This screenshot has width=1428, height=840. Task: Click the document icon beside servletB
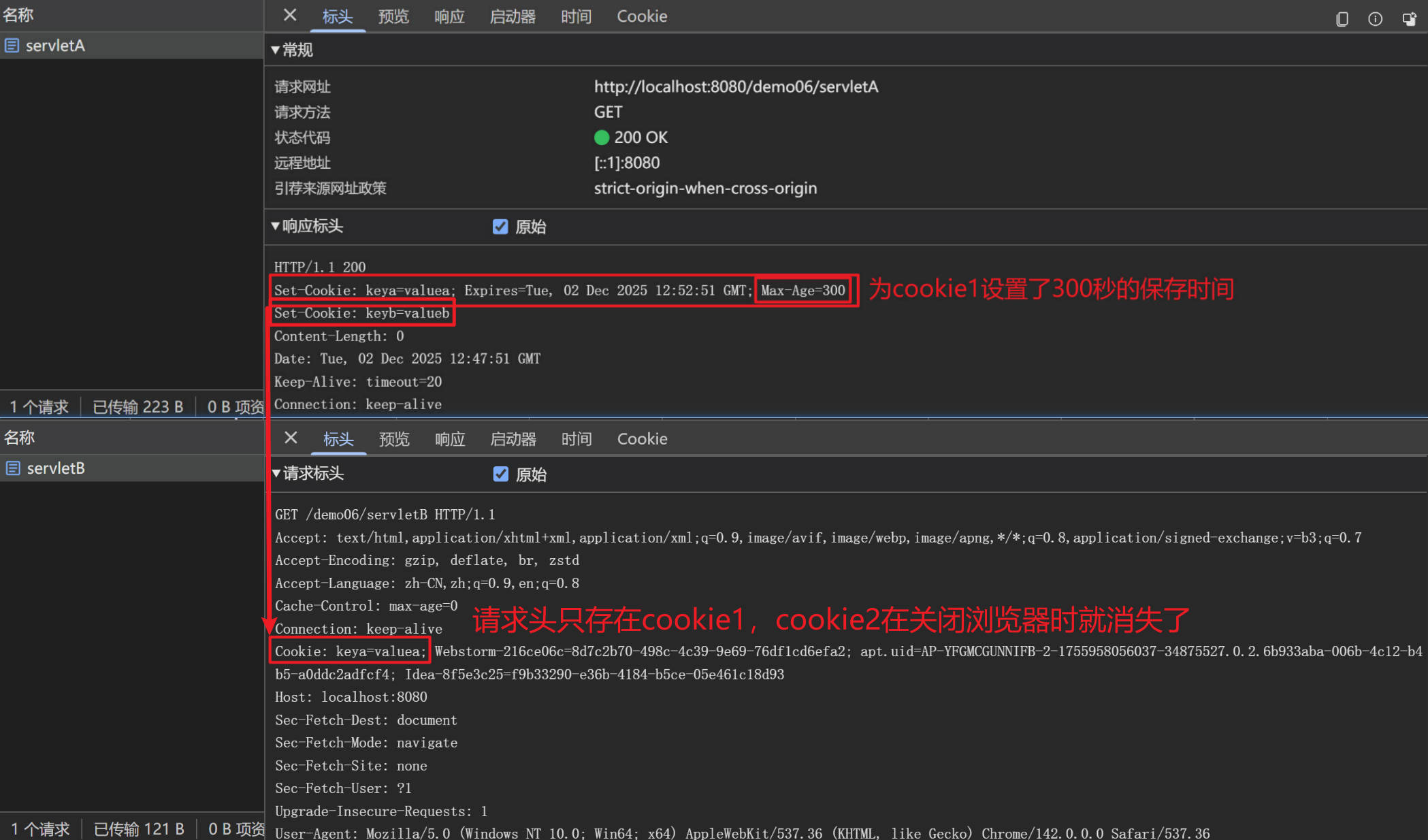click(12, 468)
